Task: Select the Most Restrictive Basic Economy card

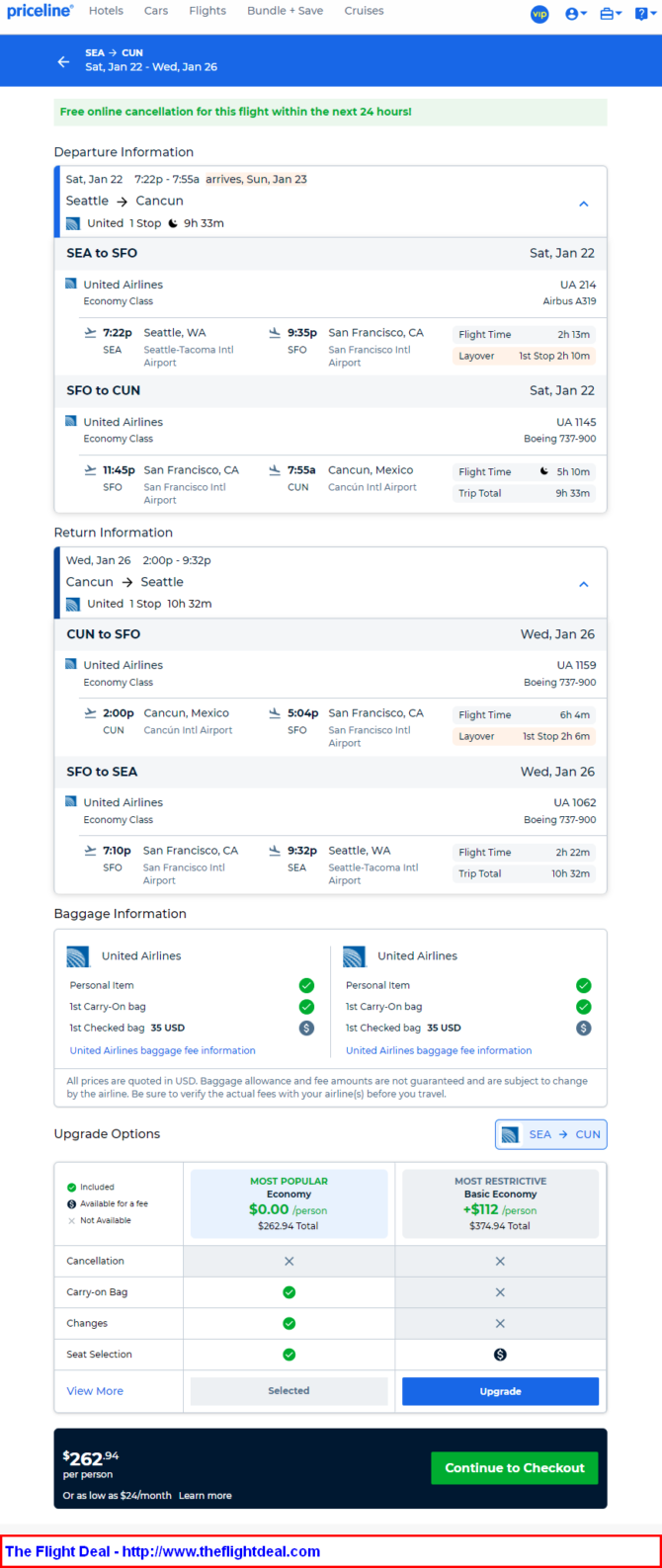Action: click(x=500, y=1203)
